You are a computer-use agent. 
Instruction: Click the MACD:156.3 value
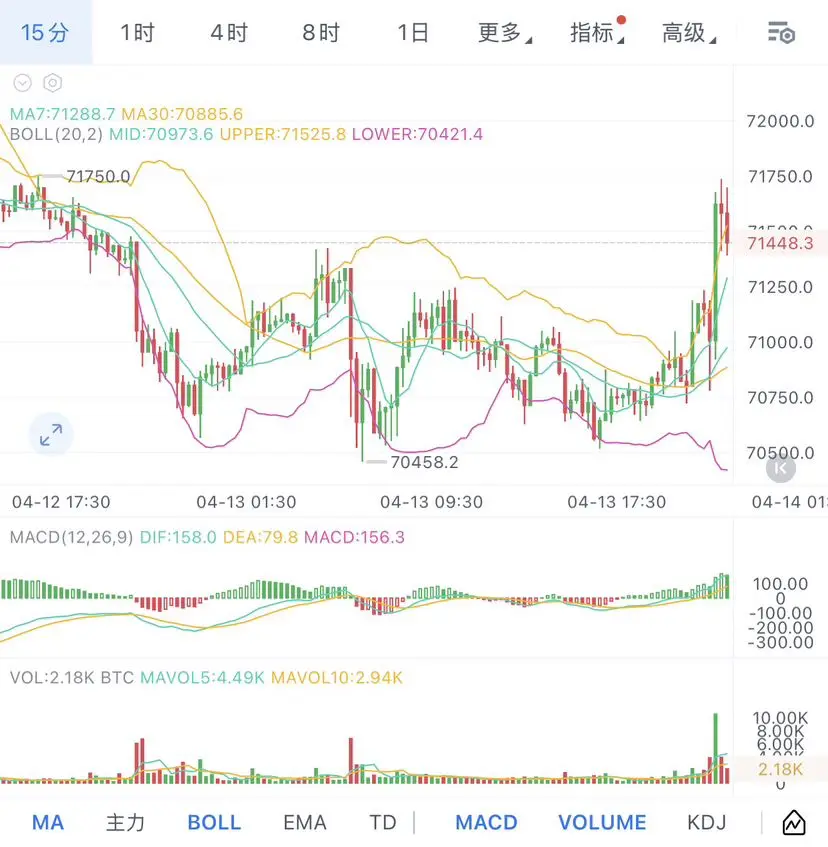pyautogui.click(x=354, y=537)
